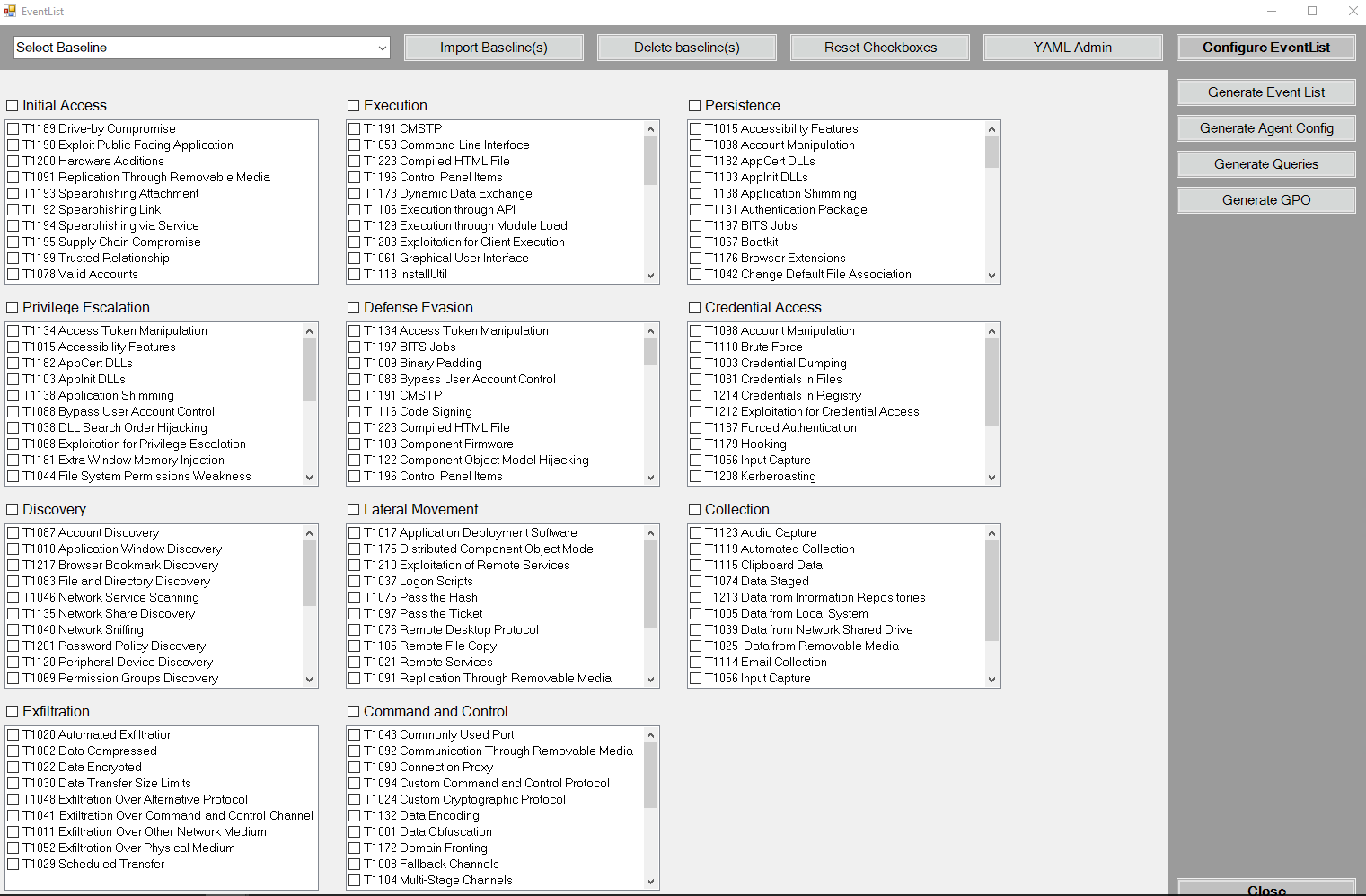
Task: Toggle the Command and Control category checkbox
Action: (x=354, y=712)
